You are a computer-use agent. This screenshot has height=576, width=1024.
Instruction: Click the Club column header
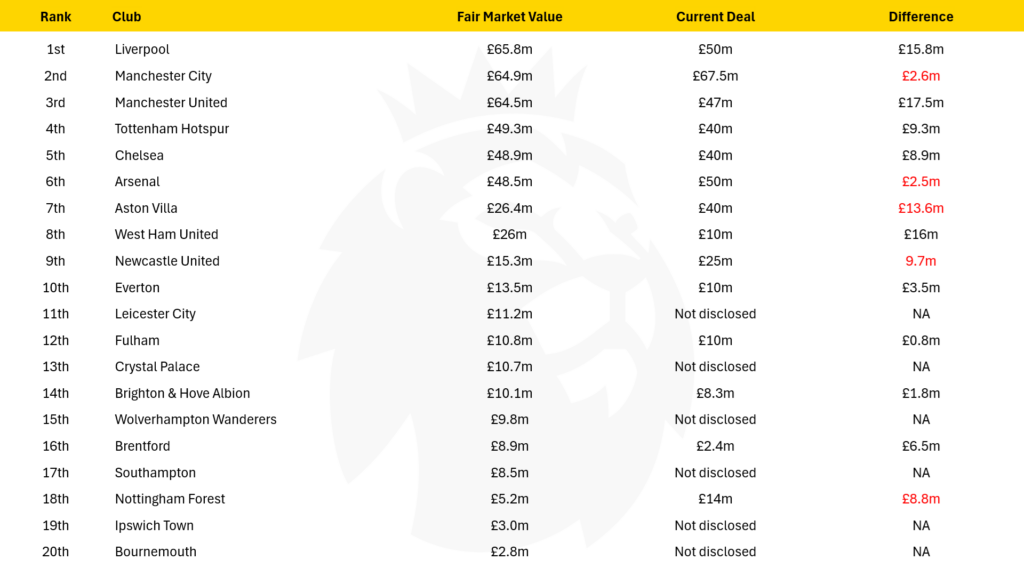click(127, 17)
